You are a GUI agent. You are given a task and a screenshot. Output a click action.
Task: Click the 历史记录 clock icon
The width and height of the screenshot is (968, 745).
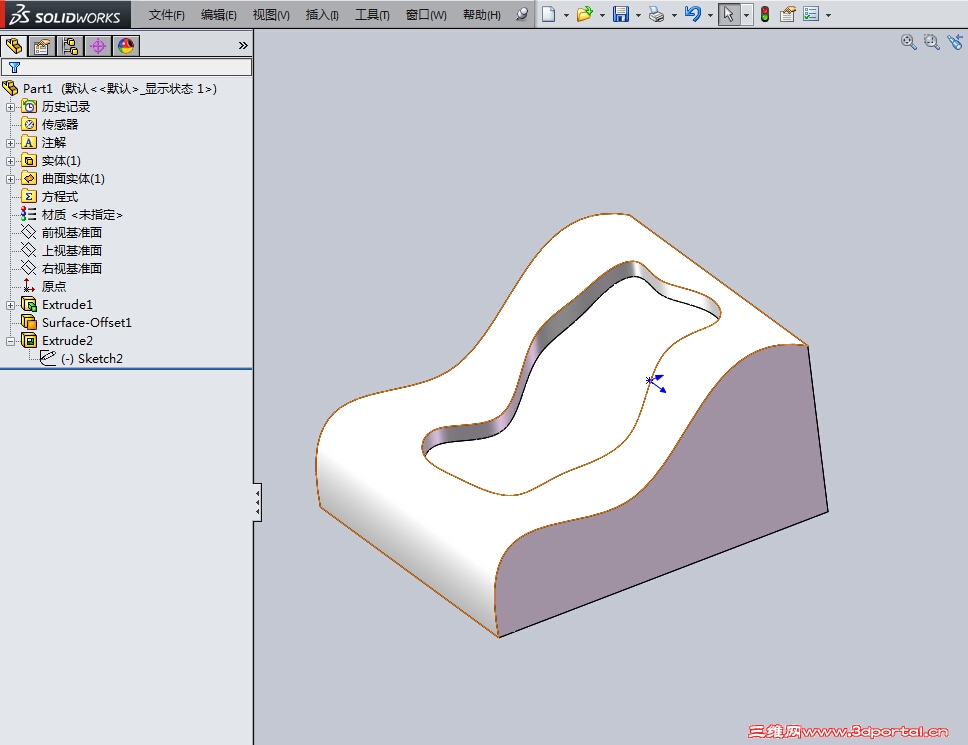click(29, 107)
